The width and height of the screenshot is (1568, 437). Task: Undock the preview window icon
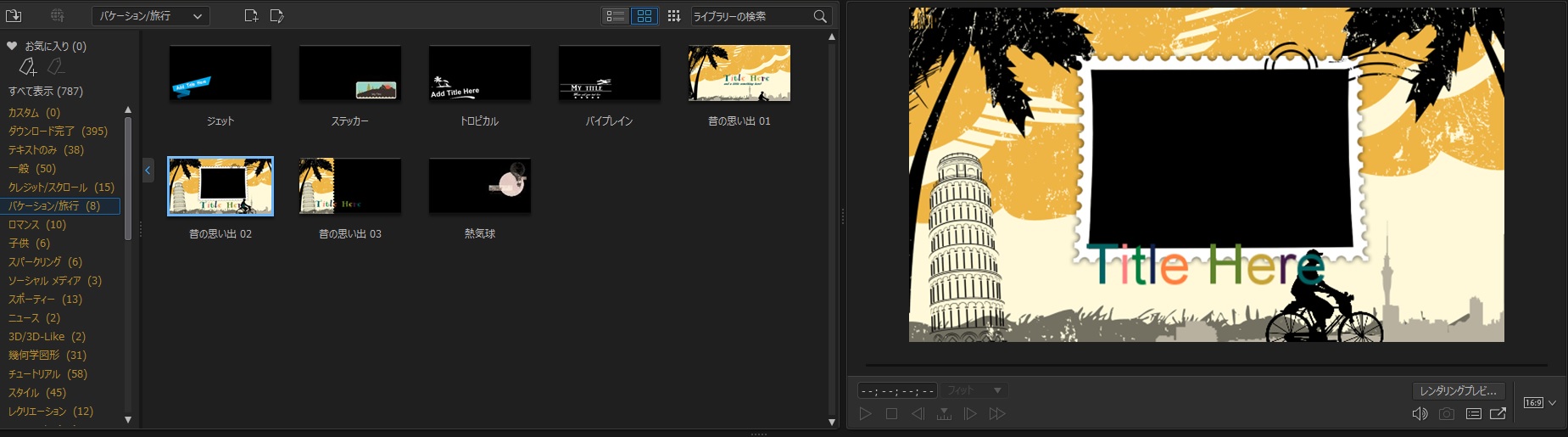point(1498,413)
